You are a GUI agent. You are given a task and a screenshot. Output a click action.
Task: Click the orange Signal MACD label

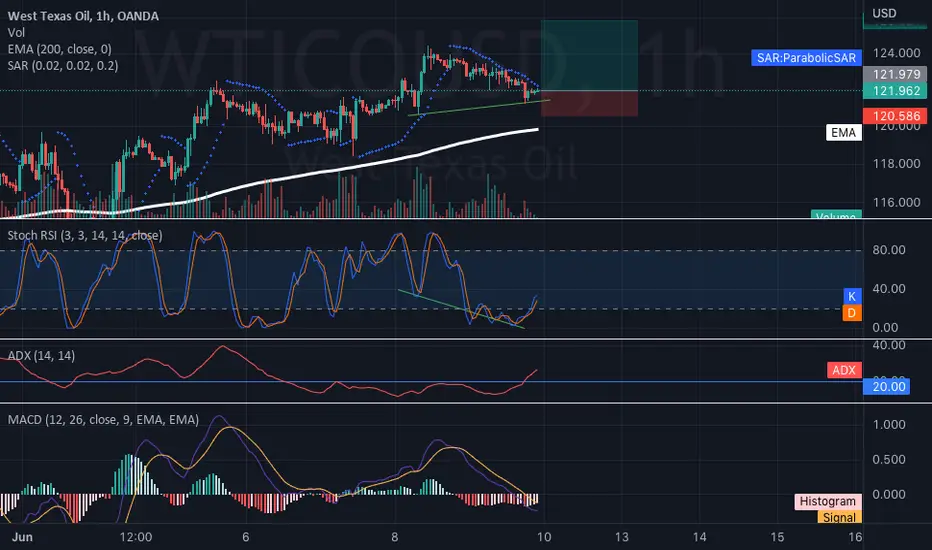(x=839, y=517)
